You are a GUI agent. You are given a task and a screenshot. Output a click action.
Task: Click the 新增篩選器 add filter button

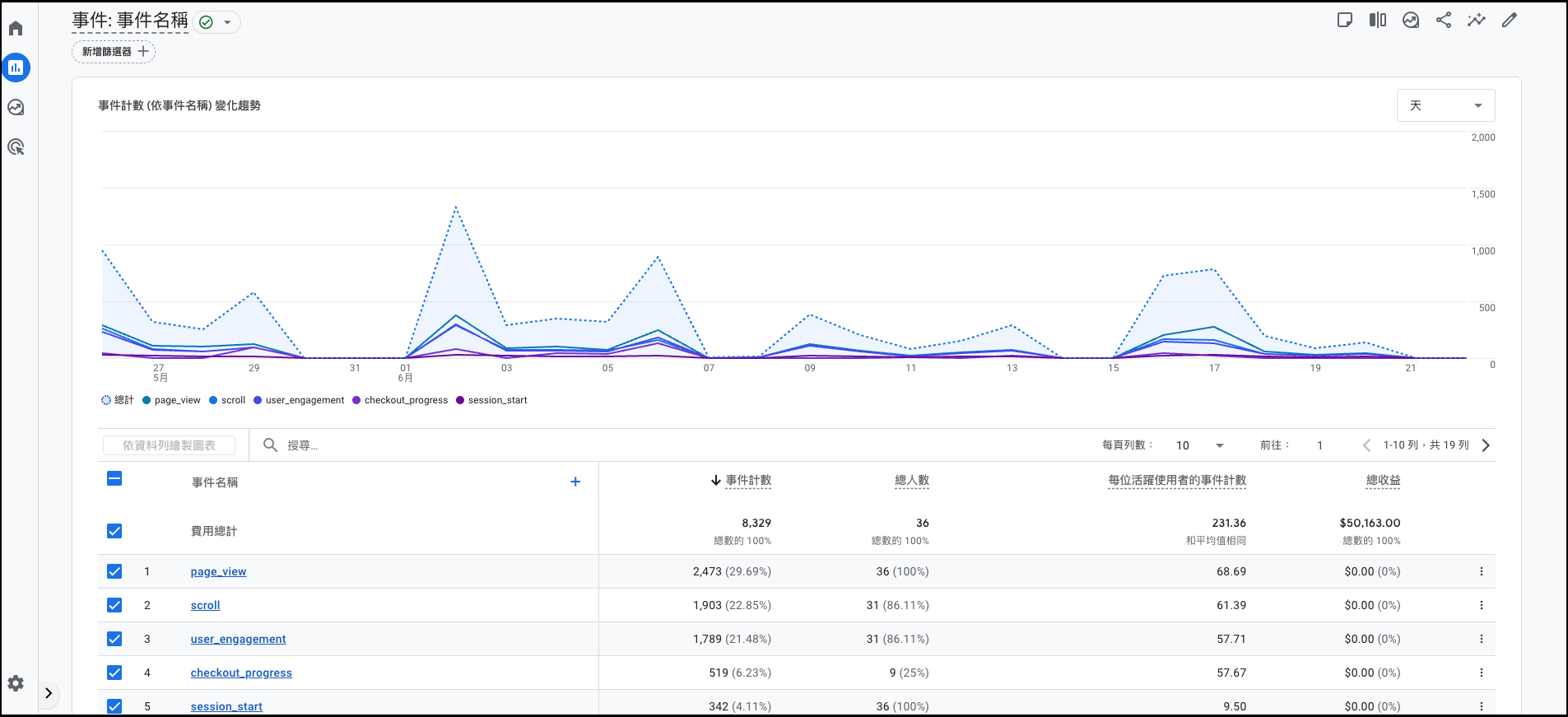(x=114, y=52)
